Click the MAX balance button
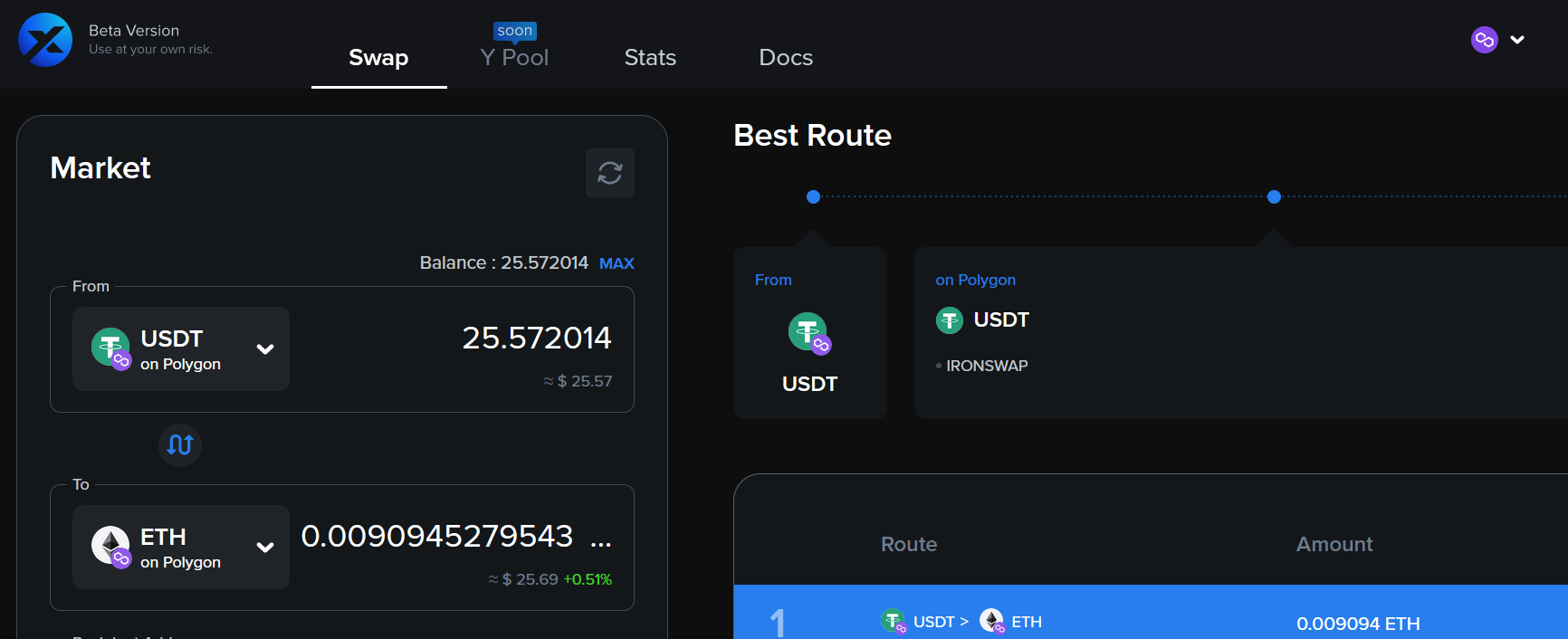This screenshot has width=1568, height=639. click(617, 263)
